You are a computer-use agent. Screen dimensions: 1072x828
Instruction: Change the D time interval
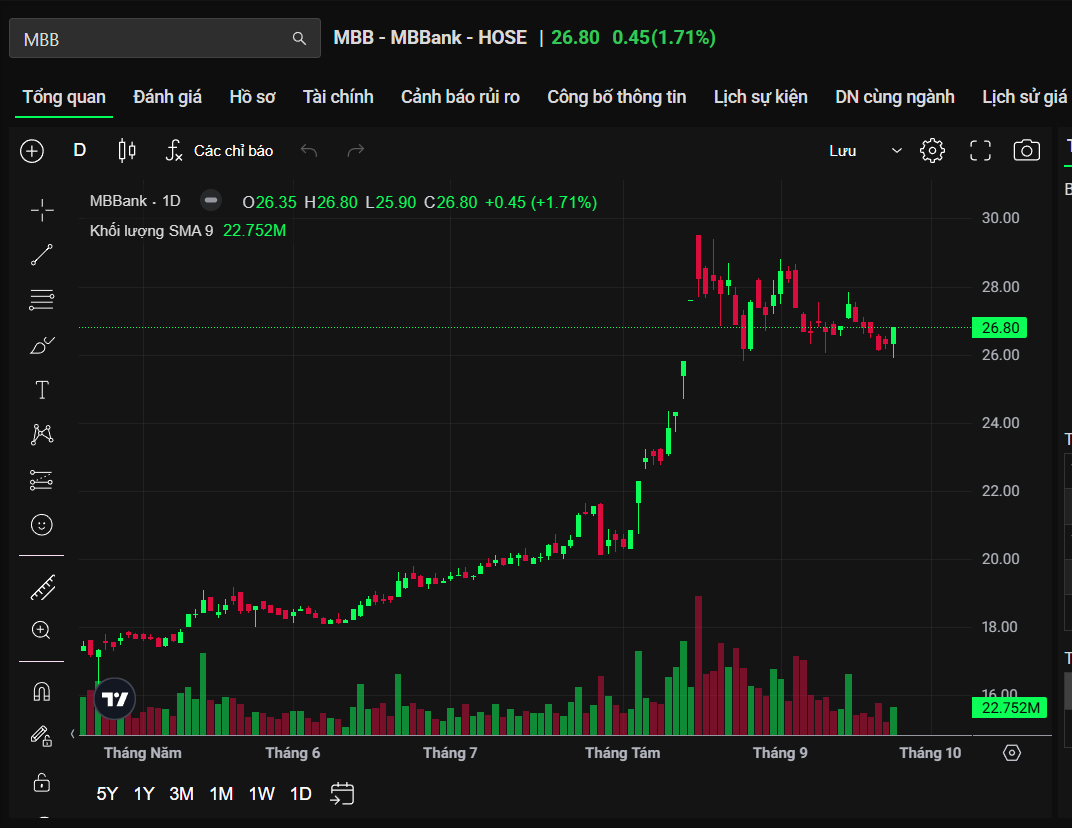pos(80,150)
